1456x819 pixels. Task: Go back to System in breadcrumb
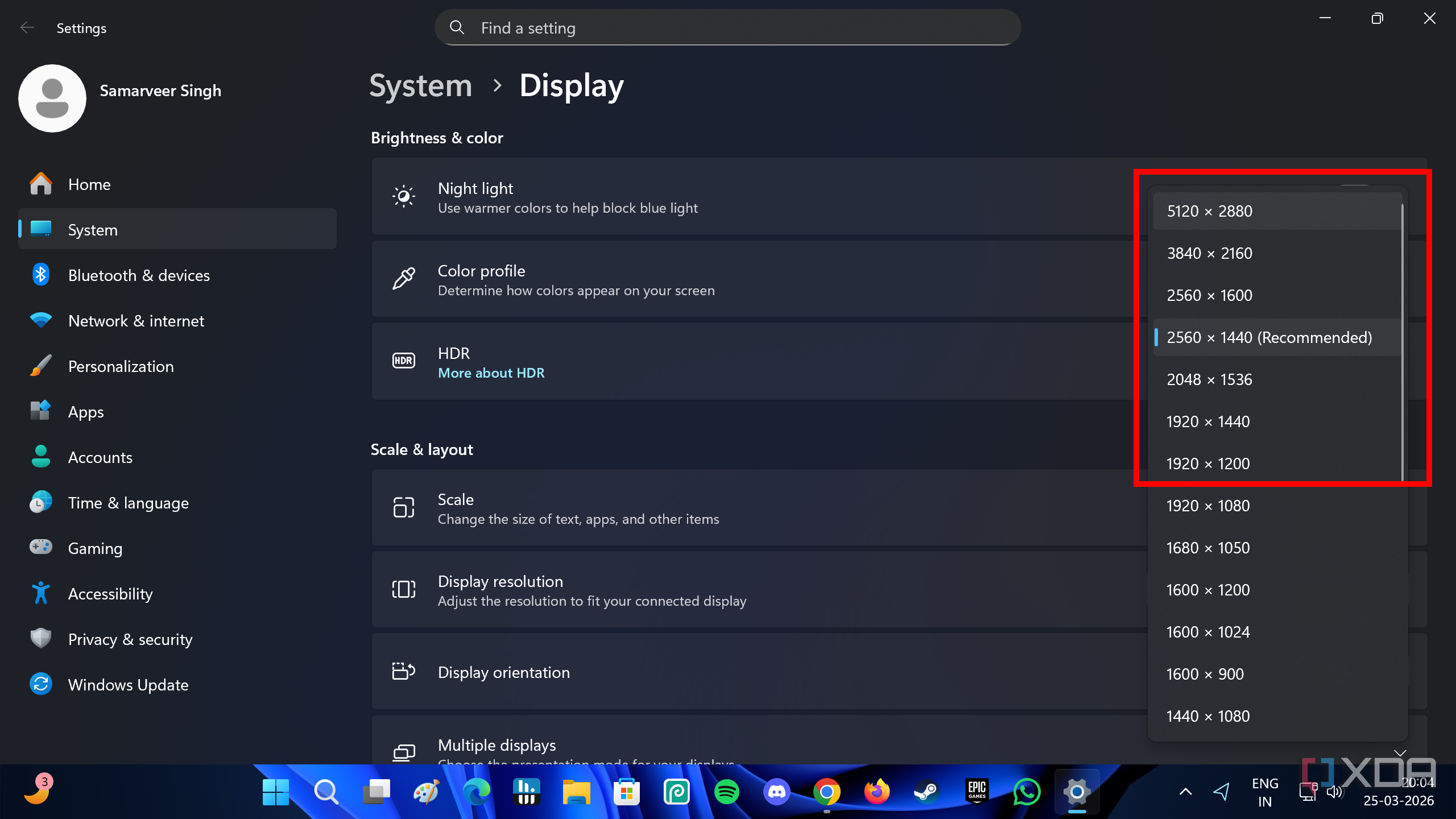tap(421, 85)
